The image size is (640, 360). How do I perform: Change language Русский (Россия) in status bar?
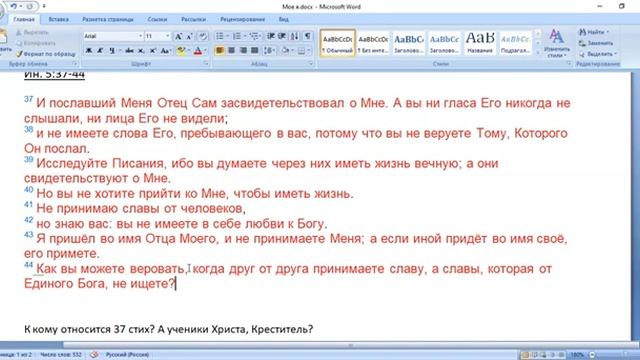[127, 355]
